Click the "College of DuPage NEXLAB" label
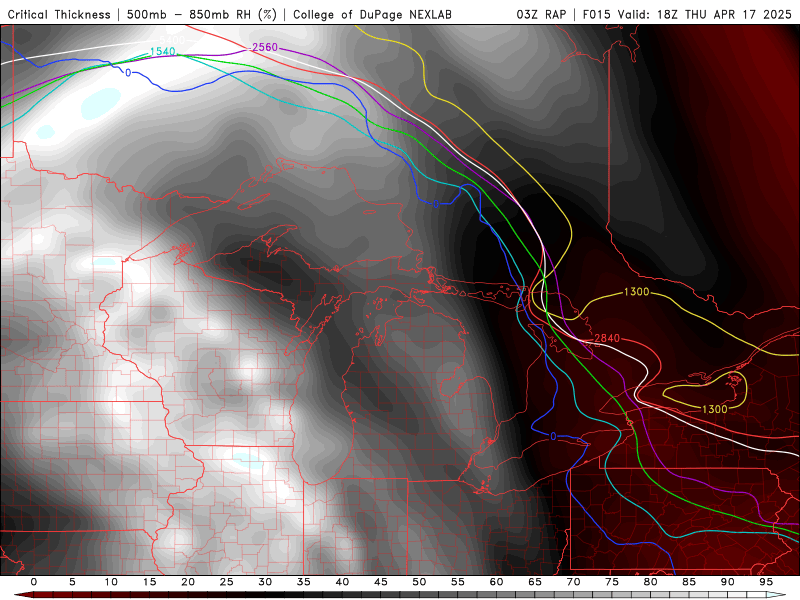800x600 pixels. coord(372,15)
